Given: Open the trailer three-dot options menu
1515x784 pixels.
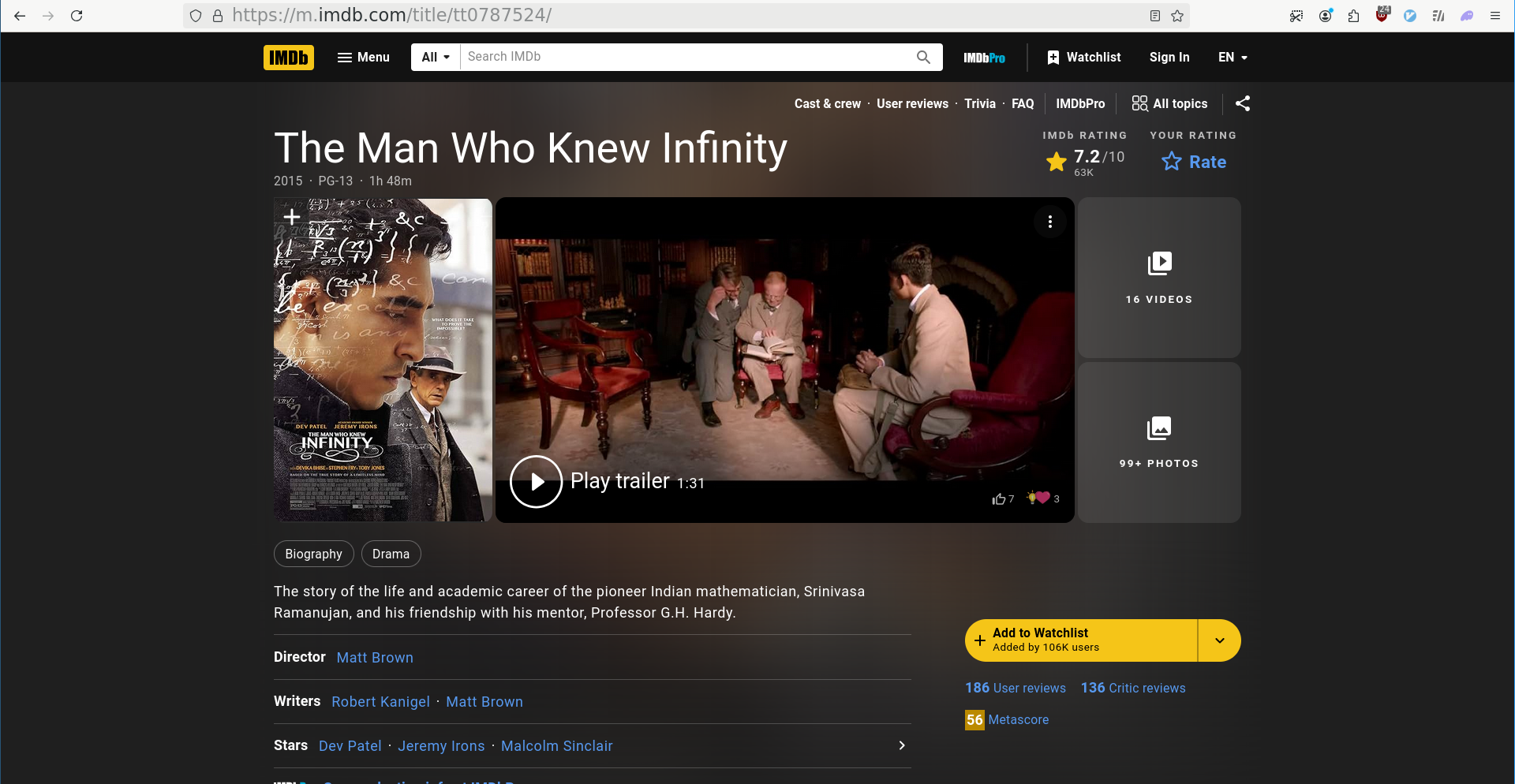Looking at the screenshot, I should coord(1050,222).
